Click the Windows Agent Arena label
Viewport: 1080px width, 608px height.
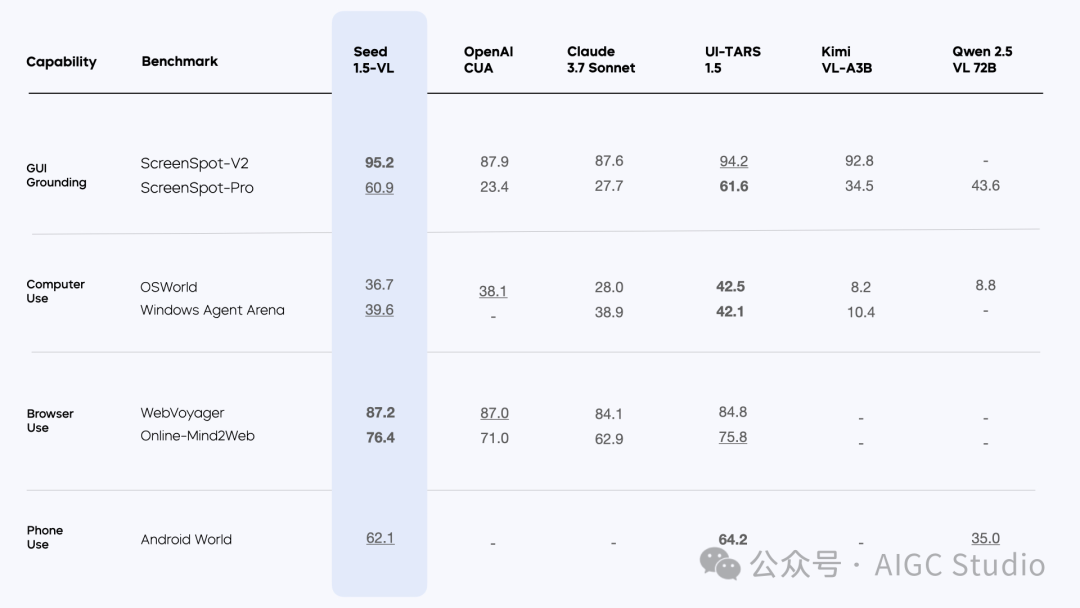[x=212, y=310]
